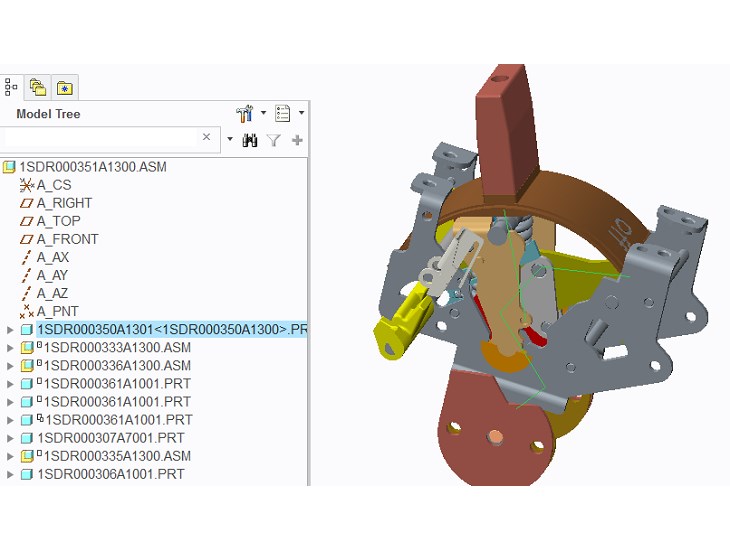Clear the search field with the X

tap(207, 137)
